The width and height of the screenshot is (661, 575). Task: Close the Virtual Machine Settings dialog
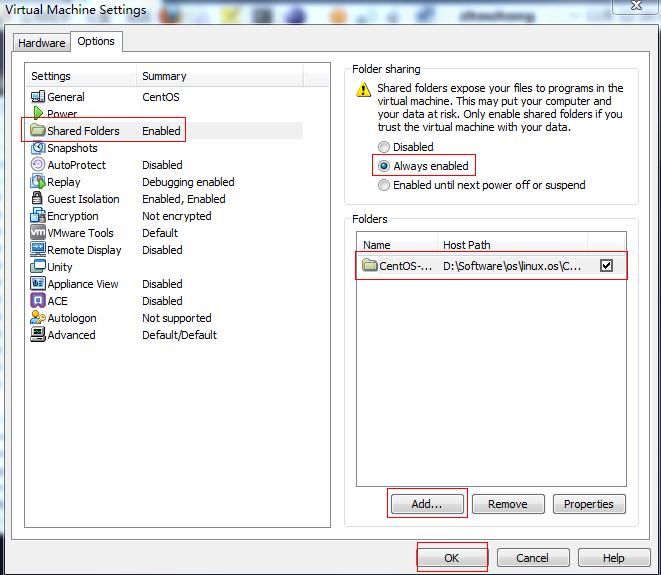click(636, 6)
